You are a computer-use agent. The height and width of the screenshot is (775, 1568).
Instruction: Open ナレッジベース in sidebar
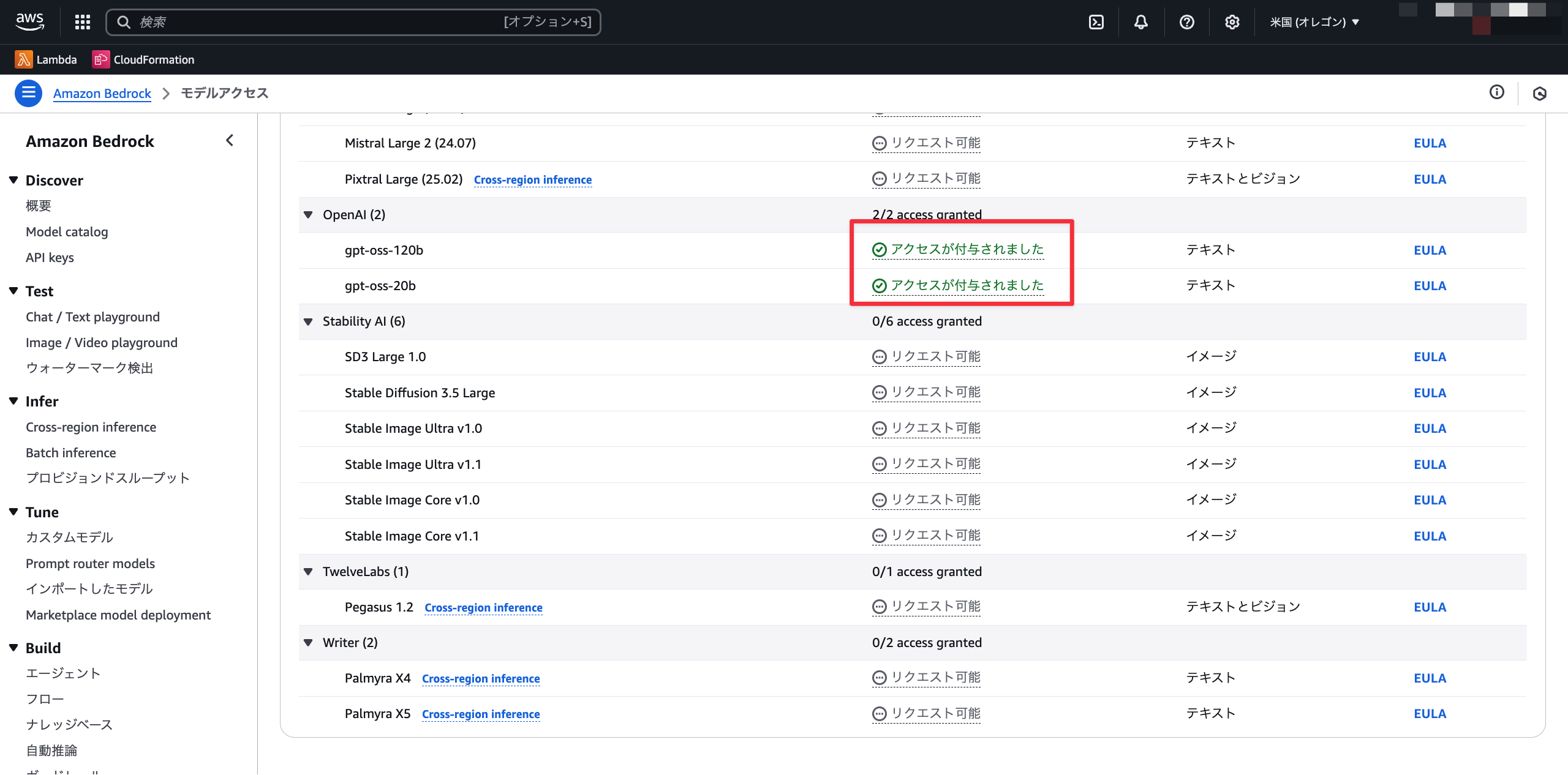[69, 725]
